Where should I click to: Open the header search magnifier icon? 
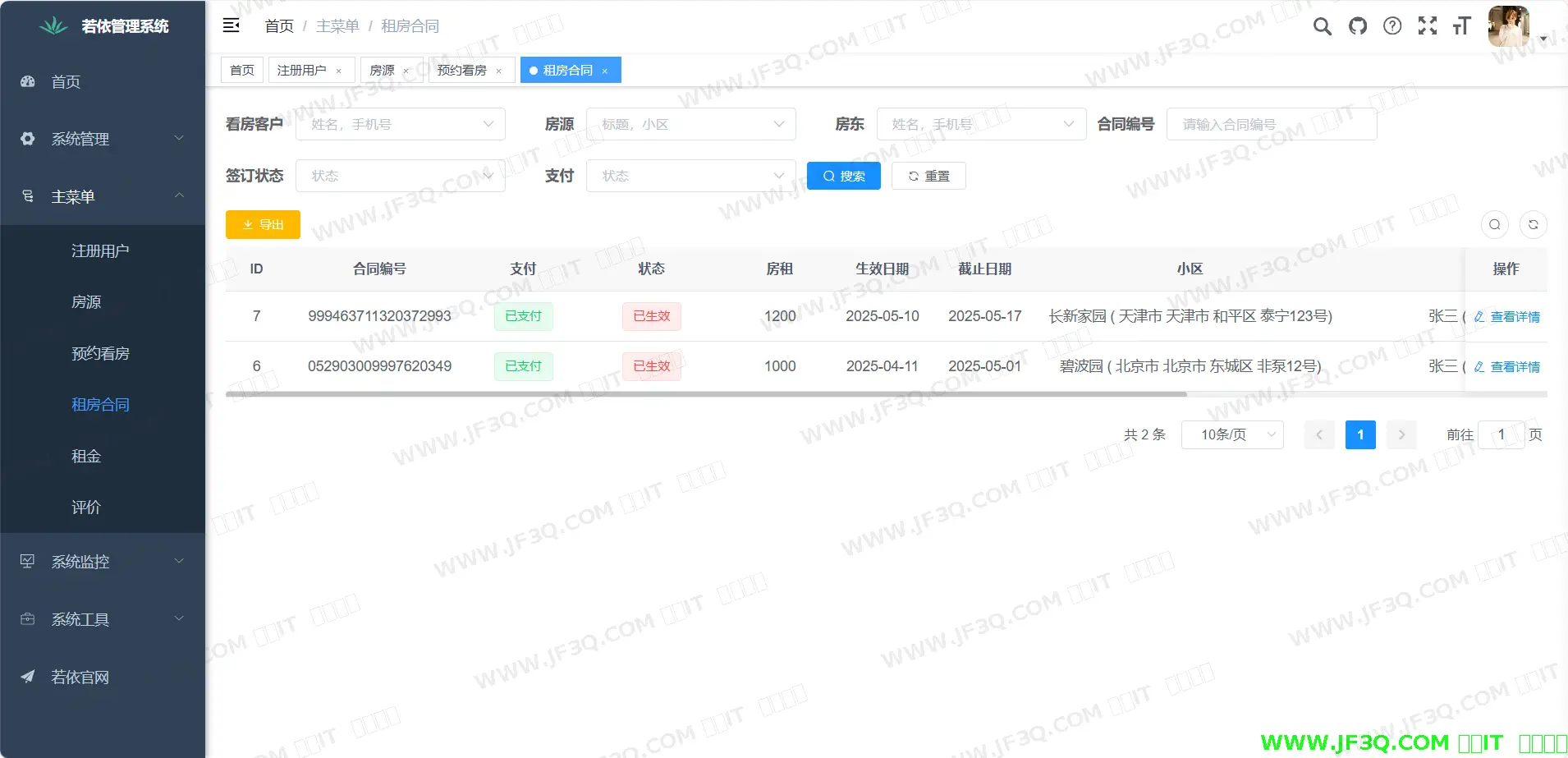point(1322,26)
